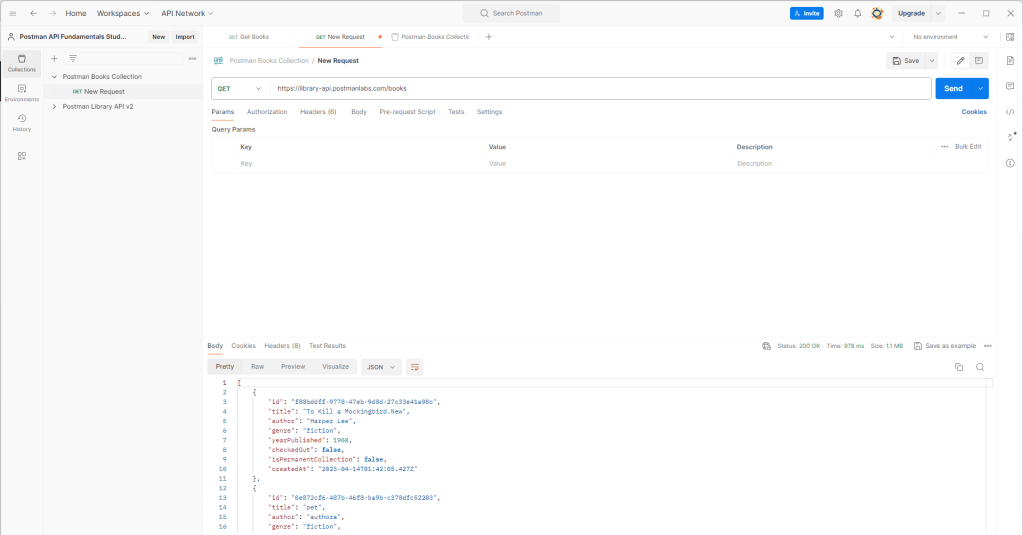Open the Environments sidebar panel
Viewport: 1023px width, 535px height.
tap(21, 92)
